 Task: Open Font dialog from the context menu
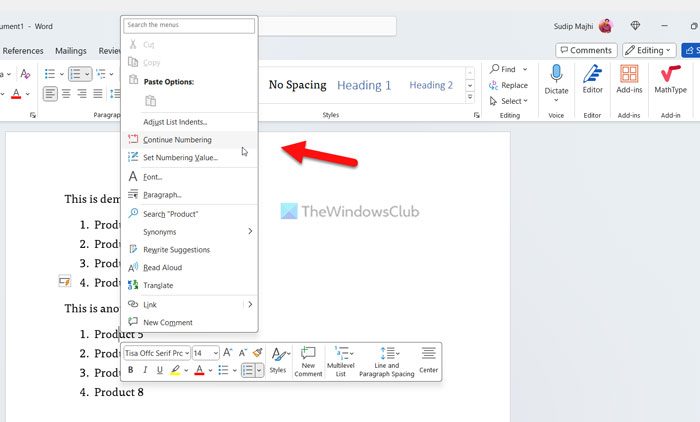coord(190,177)
